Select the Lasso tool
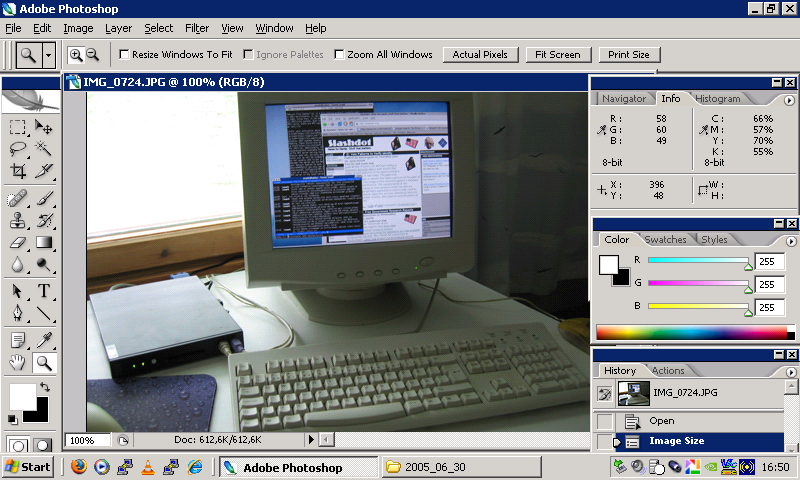This screenshot has width=800, height=480. coord(18,149)
